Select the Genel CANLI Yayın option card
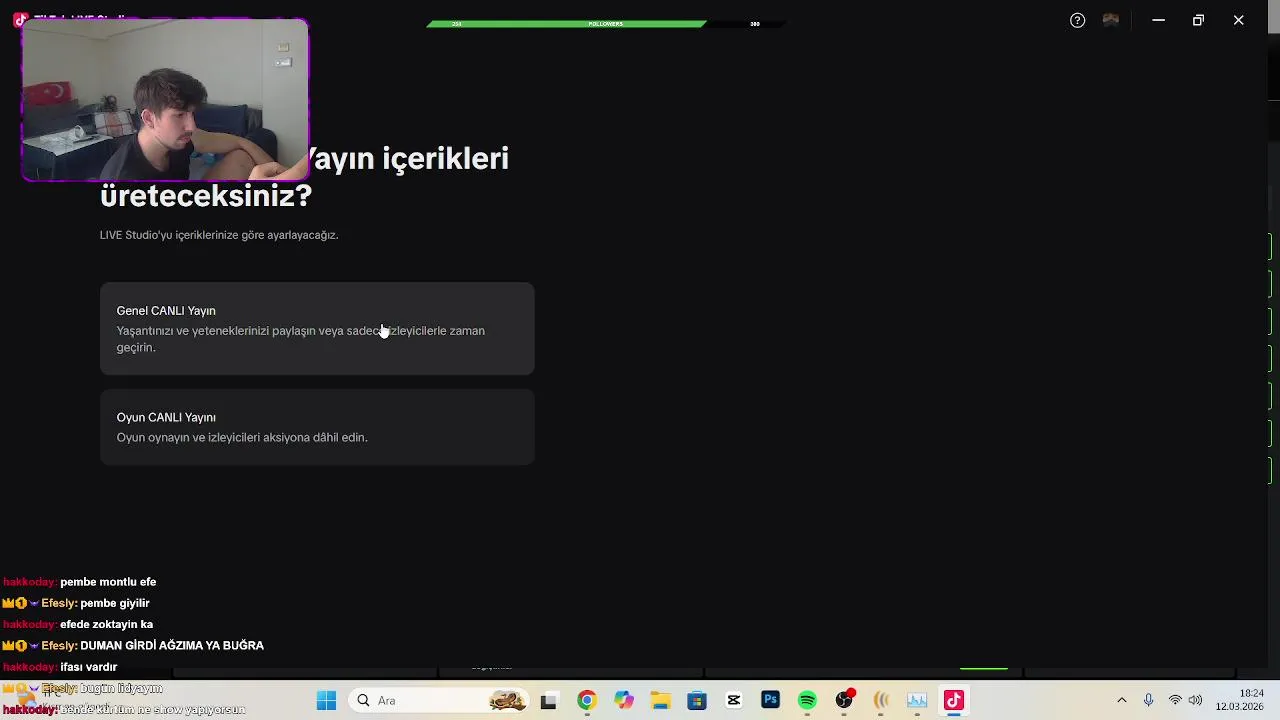 click(x=317, y=329)
